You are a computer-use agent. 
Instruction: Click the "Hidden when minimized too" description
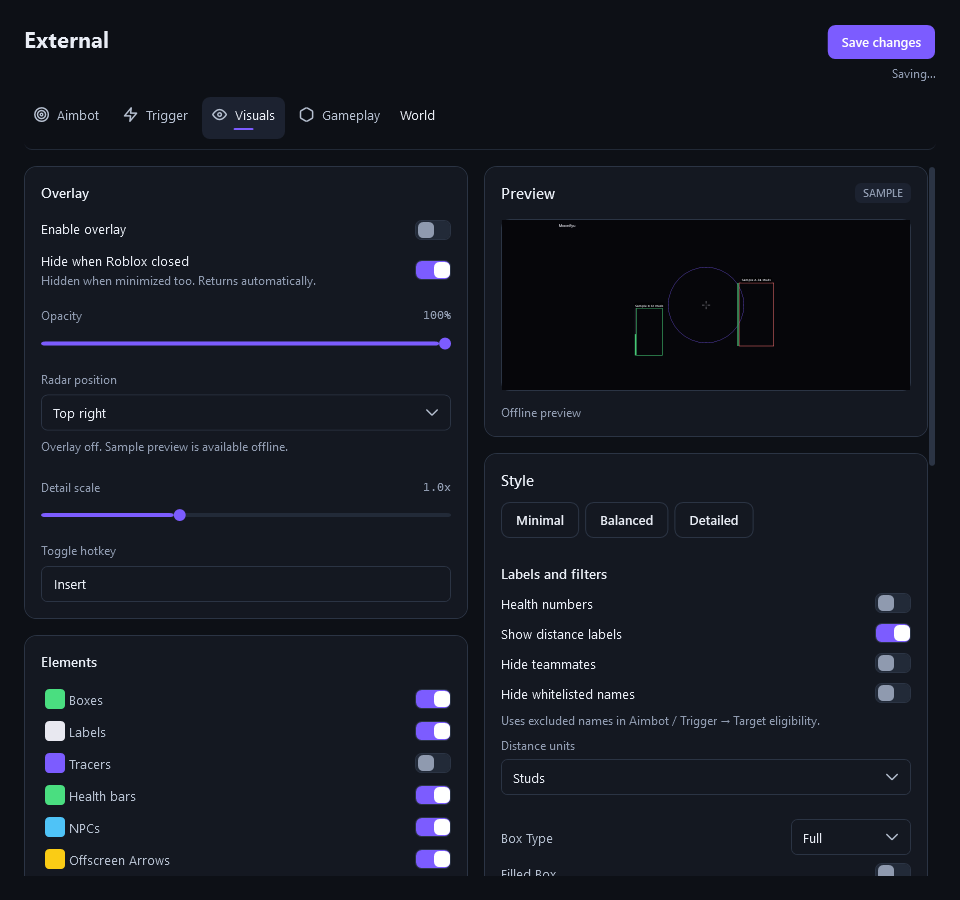[x=178, y=281]
